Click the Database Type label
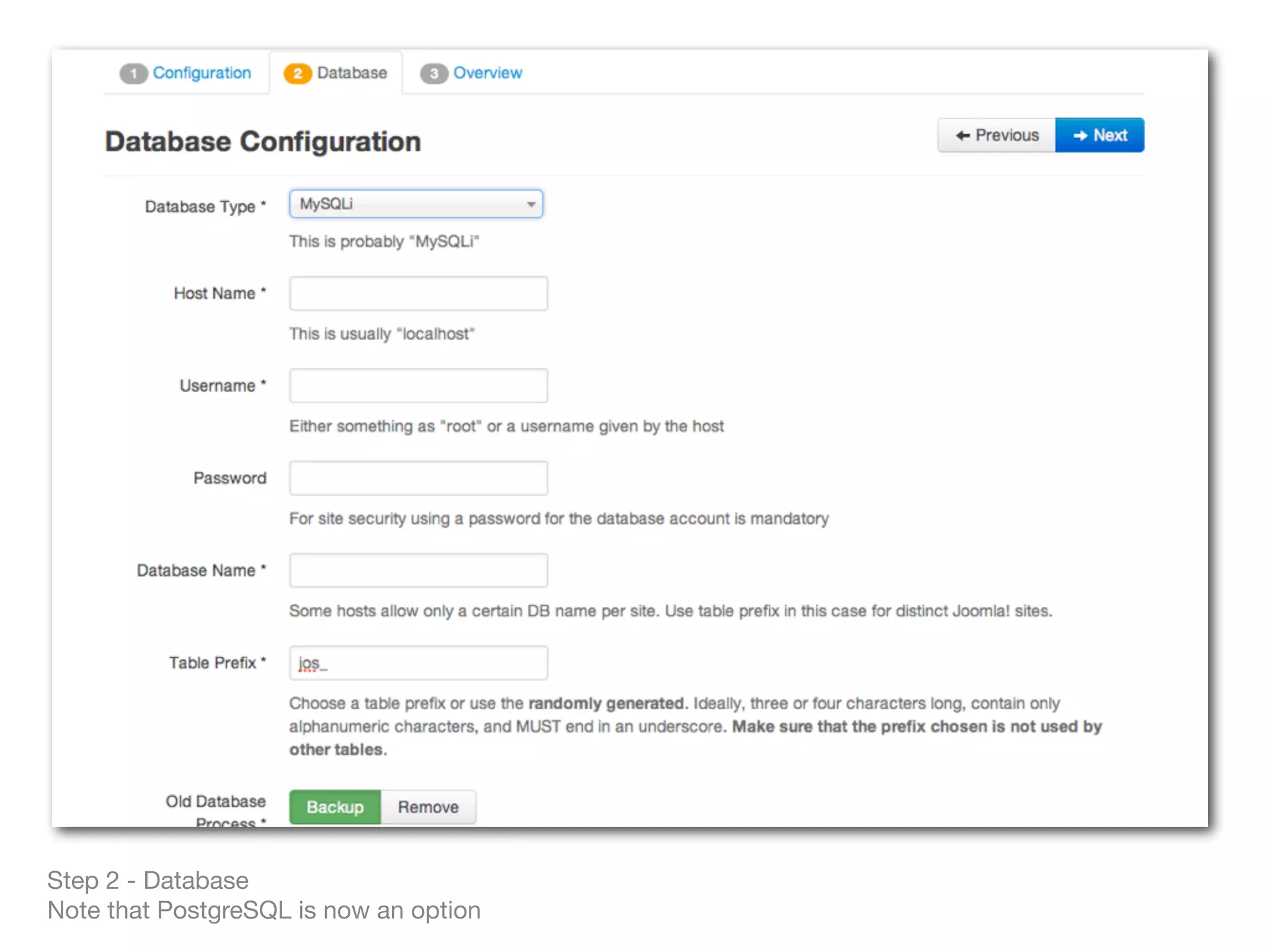The height and width of the screenshot is (952, 1270). [x=205, y=206]
